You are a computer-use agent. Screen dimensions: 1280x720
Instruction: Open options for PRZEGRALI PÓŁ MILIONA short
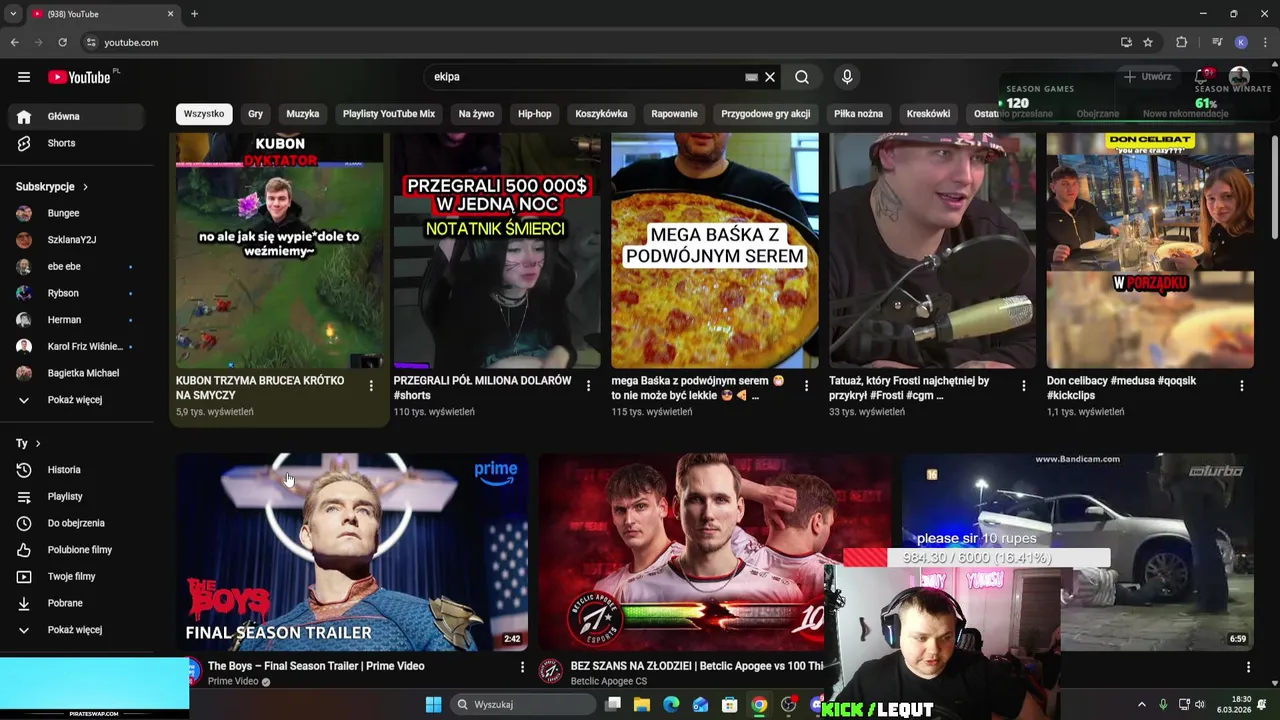point(588,386)
